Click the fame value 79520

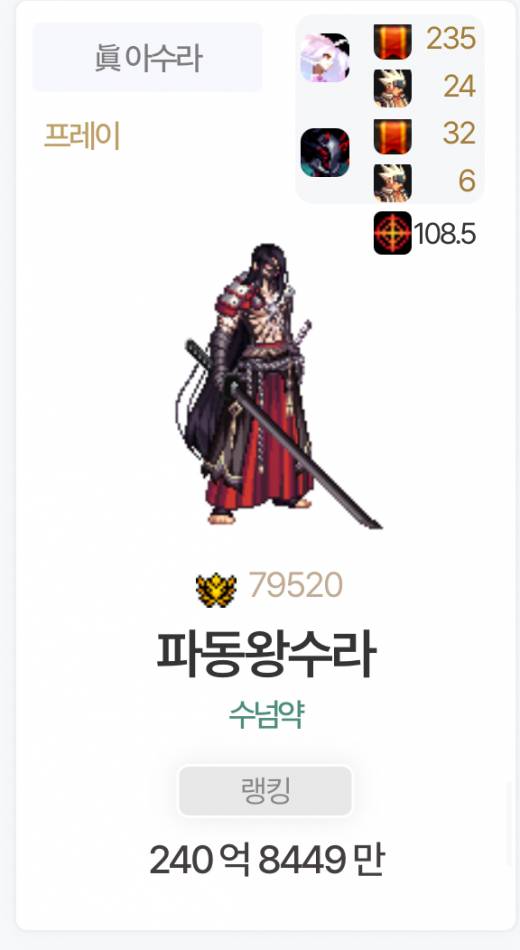[296, 585]
